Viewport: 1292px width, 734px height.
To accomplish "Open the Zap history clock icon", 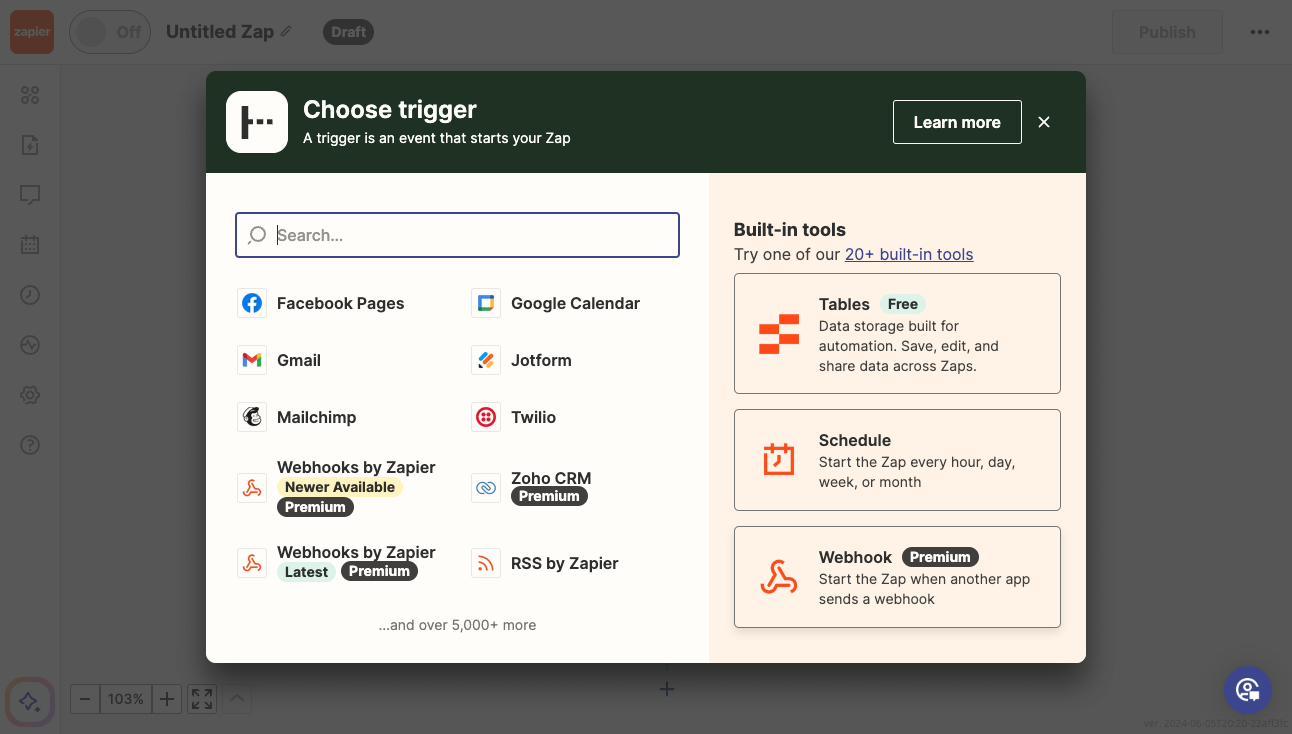I will (30, 295).
